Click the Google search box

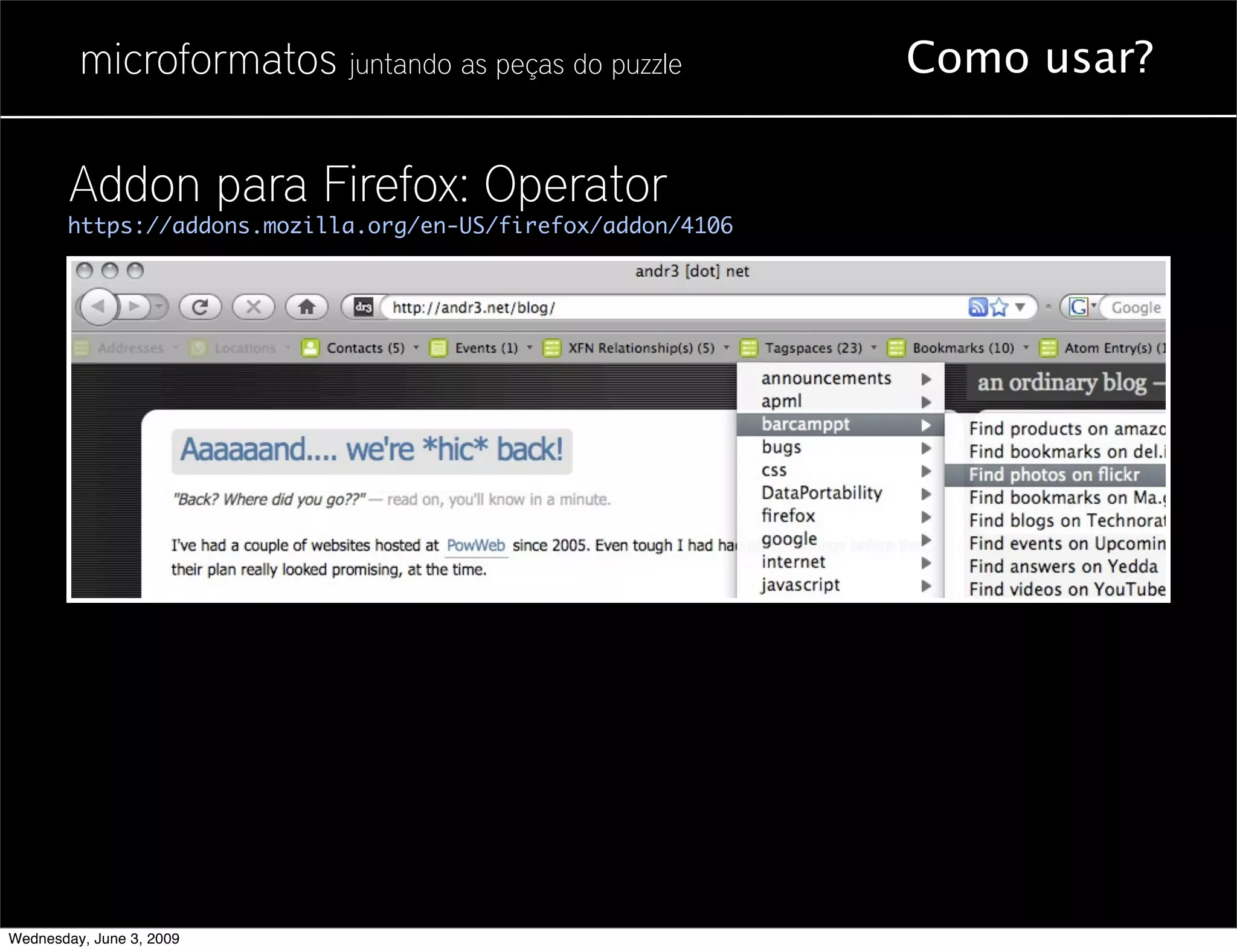tap(1136, 307)
